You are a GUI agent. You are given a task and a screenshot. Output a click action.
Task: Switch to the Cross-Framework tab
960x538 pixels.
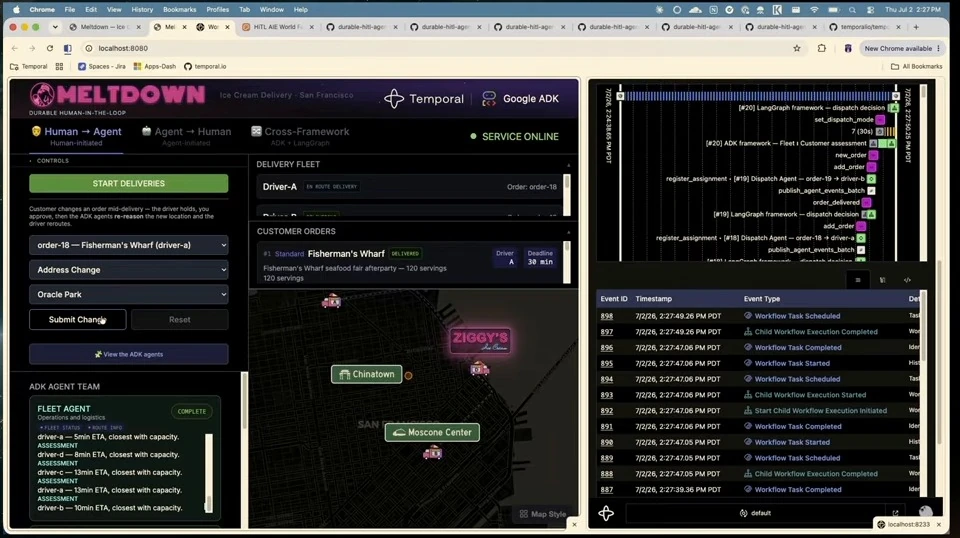300,136
